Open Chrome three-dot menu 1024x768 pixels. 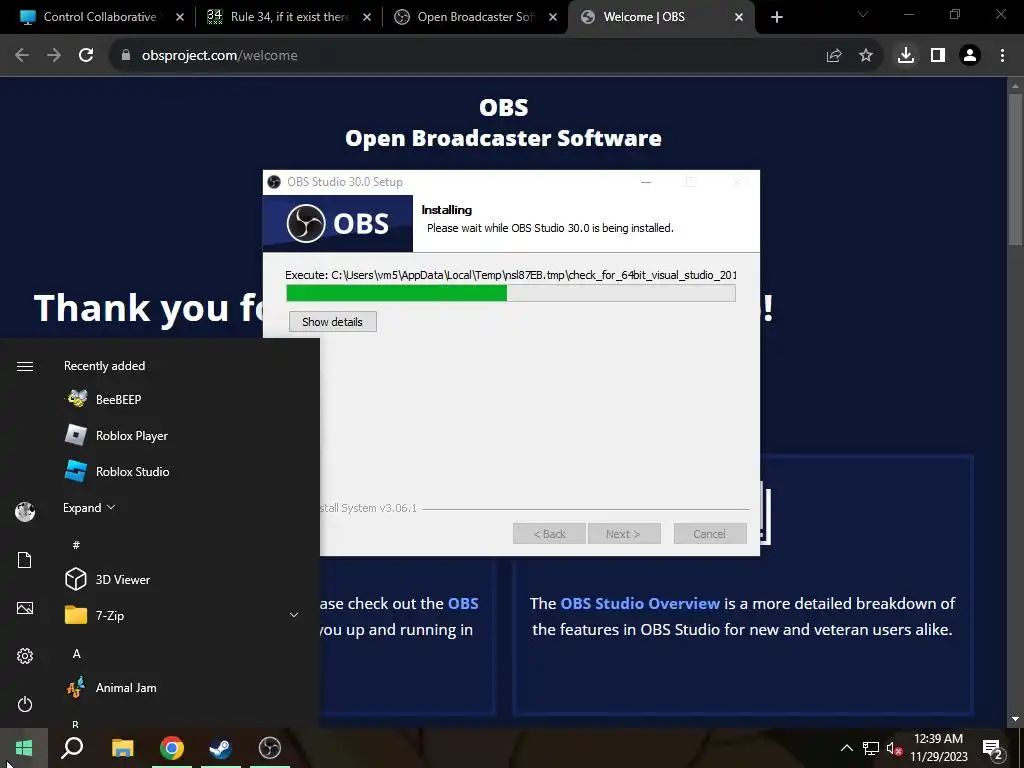[x=1002, y=56]
